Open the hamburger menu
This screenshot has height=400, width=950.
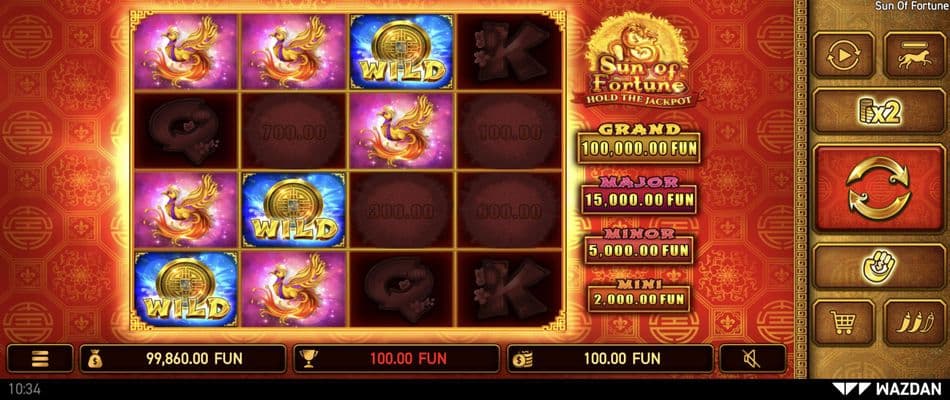pyautogui.click(x=40, y=358)
